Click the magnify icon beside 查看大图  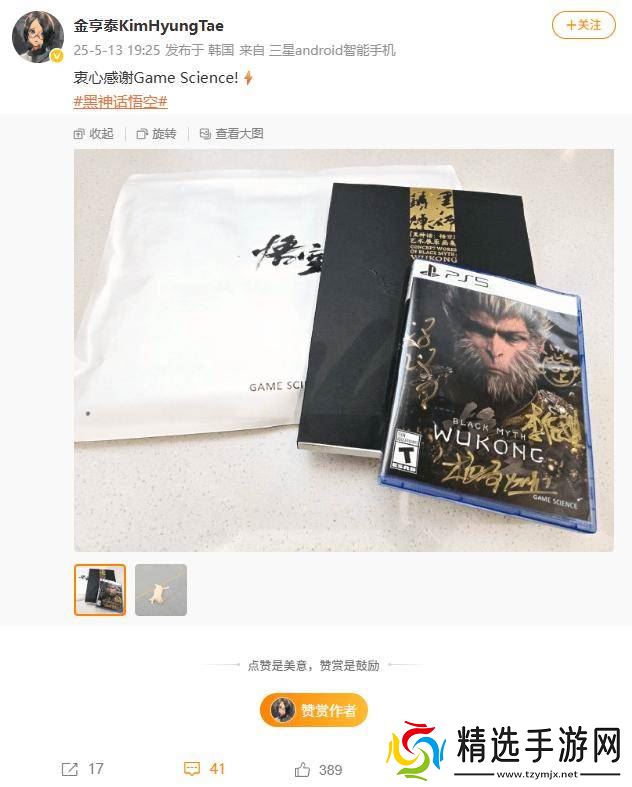[205, 134]
